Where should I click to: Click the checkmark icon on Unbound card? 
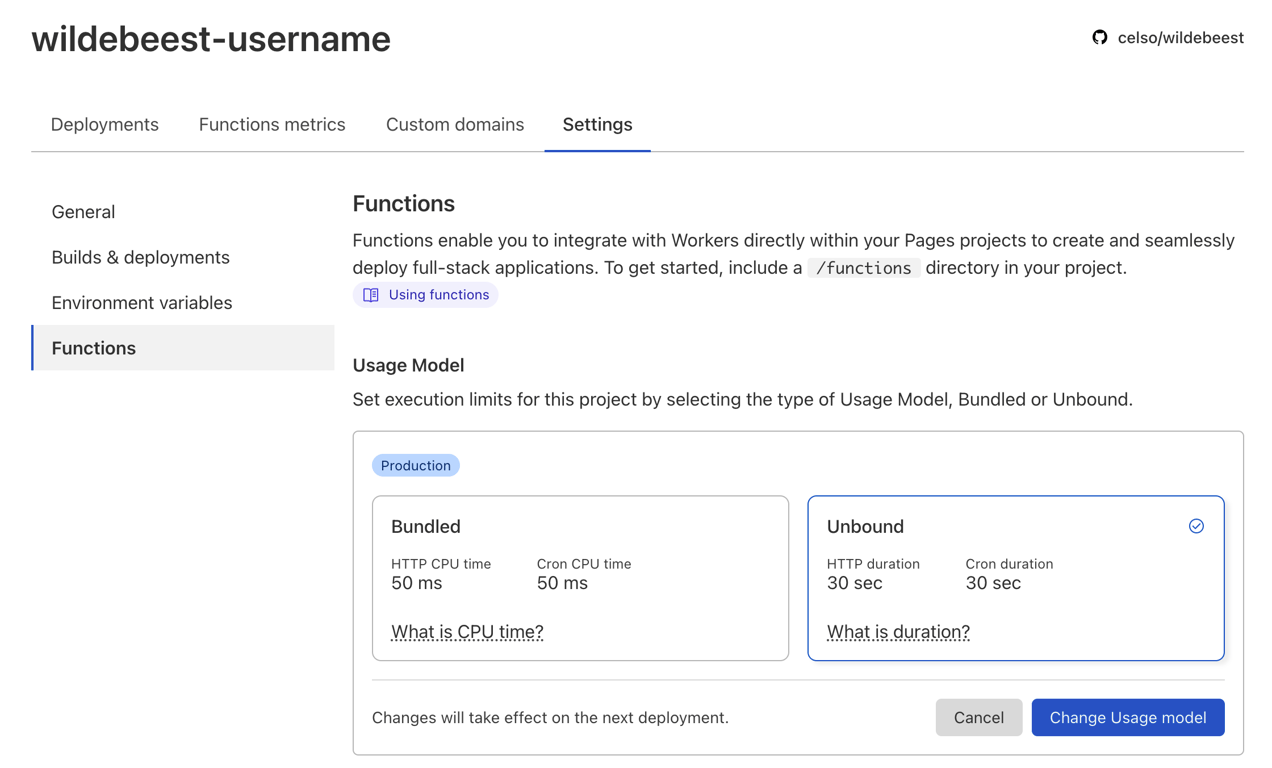pyautogui.click(x=1196, y=526)
